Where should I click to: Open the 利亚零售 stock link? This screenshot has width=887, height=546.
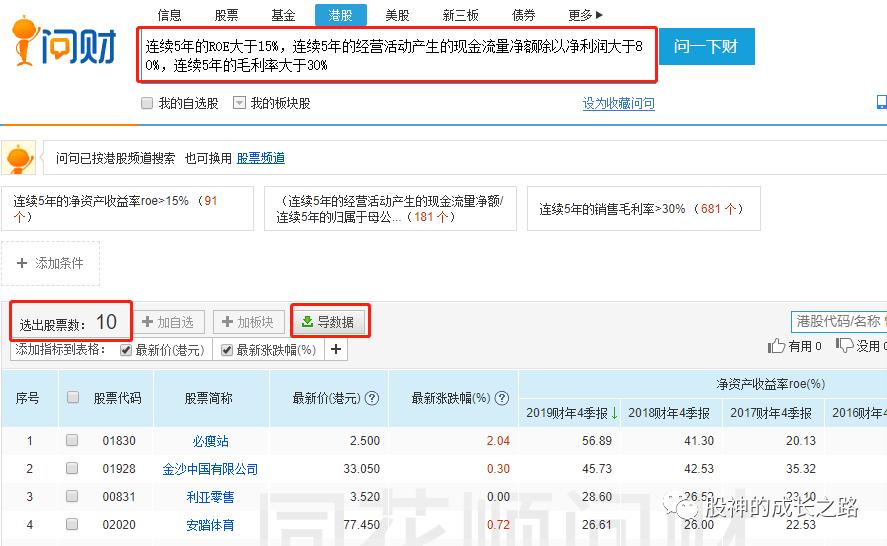pos(210,497)
